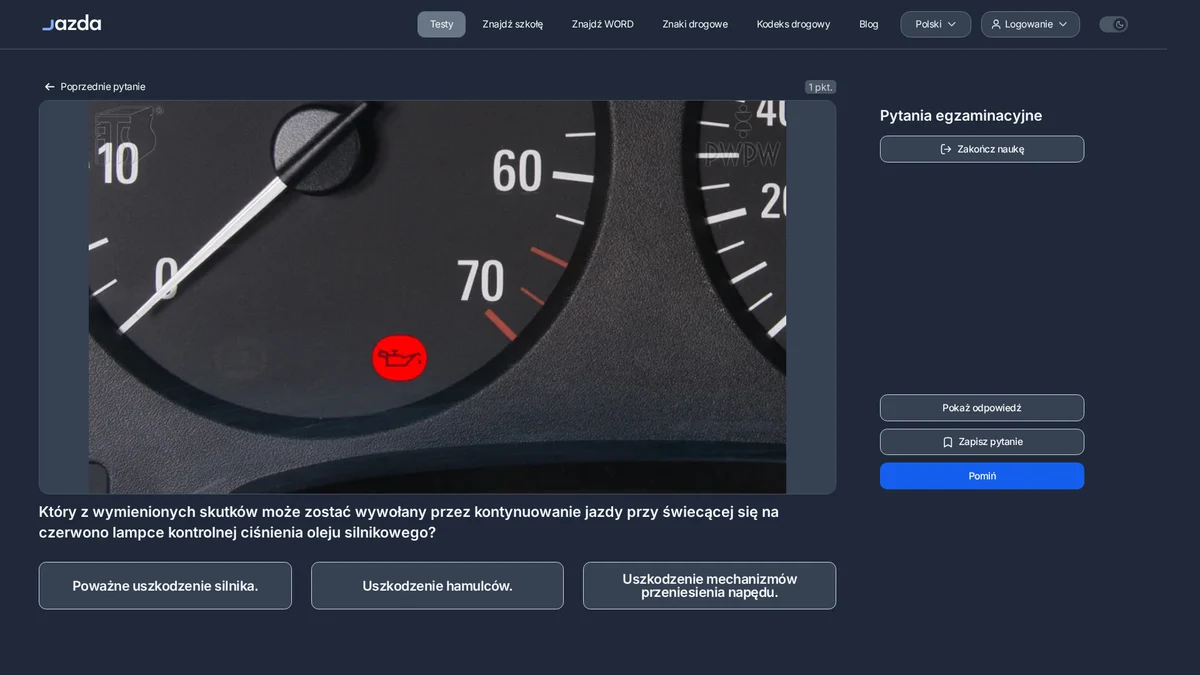
Task: Click the dashboard oil lamp question image
Action: (x=437, y=297)
